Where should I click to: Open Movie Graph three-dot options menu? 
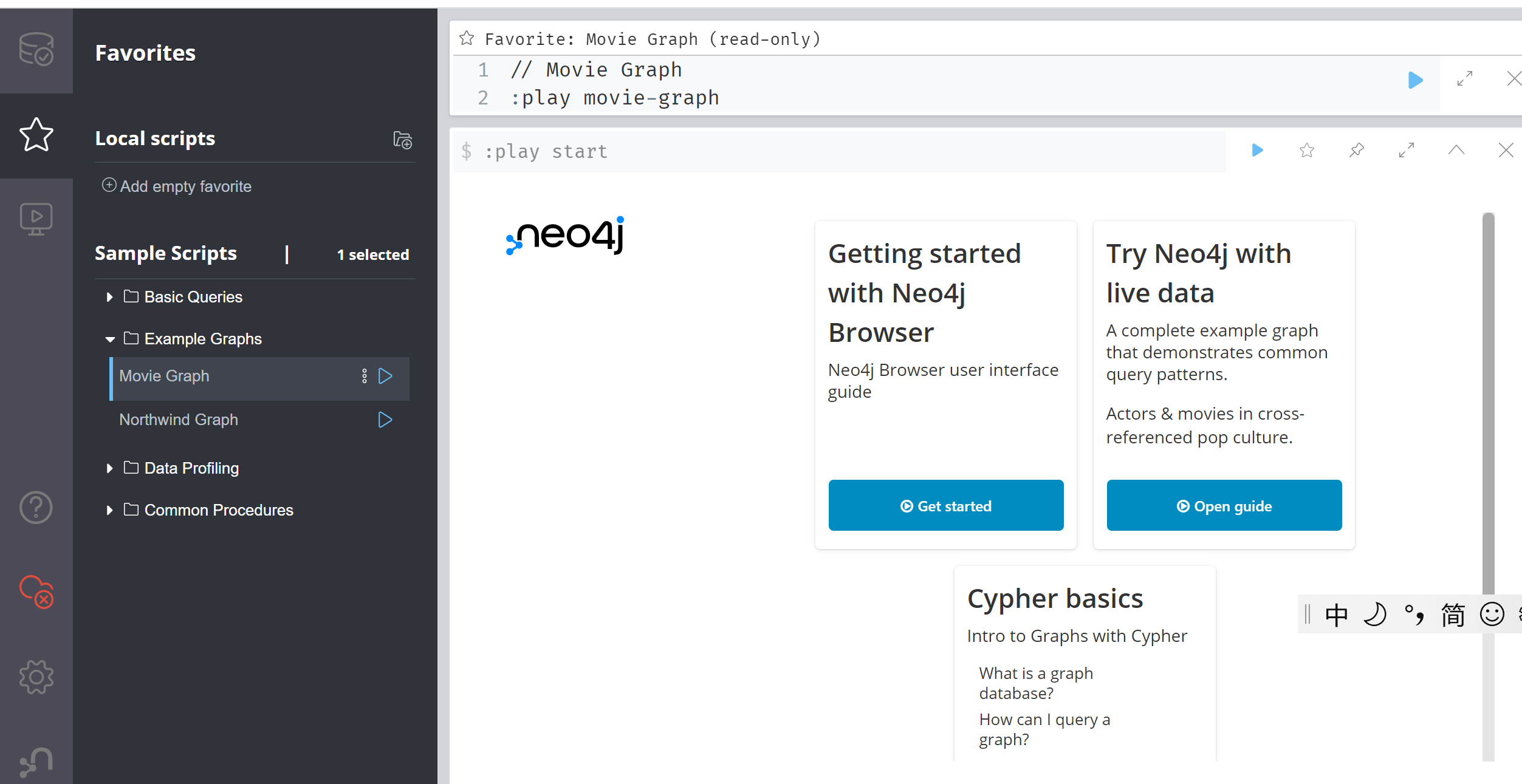[x=365, y=376]
